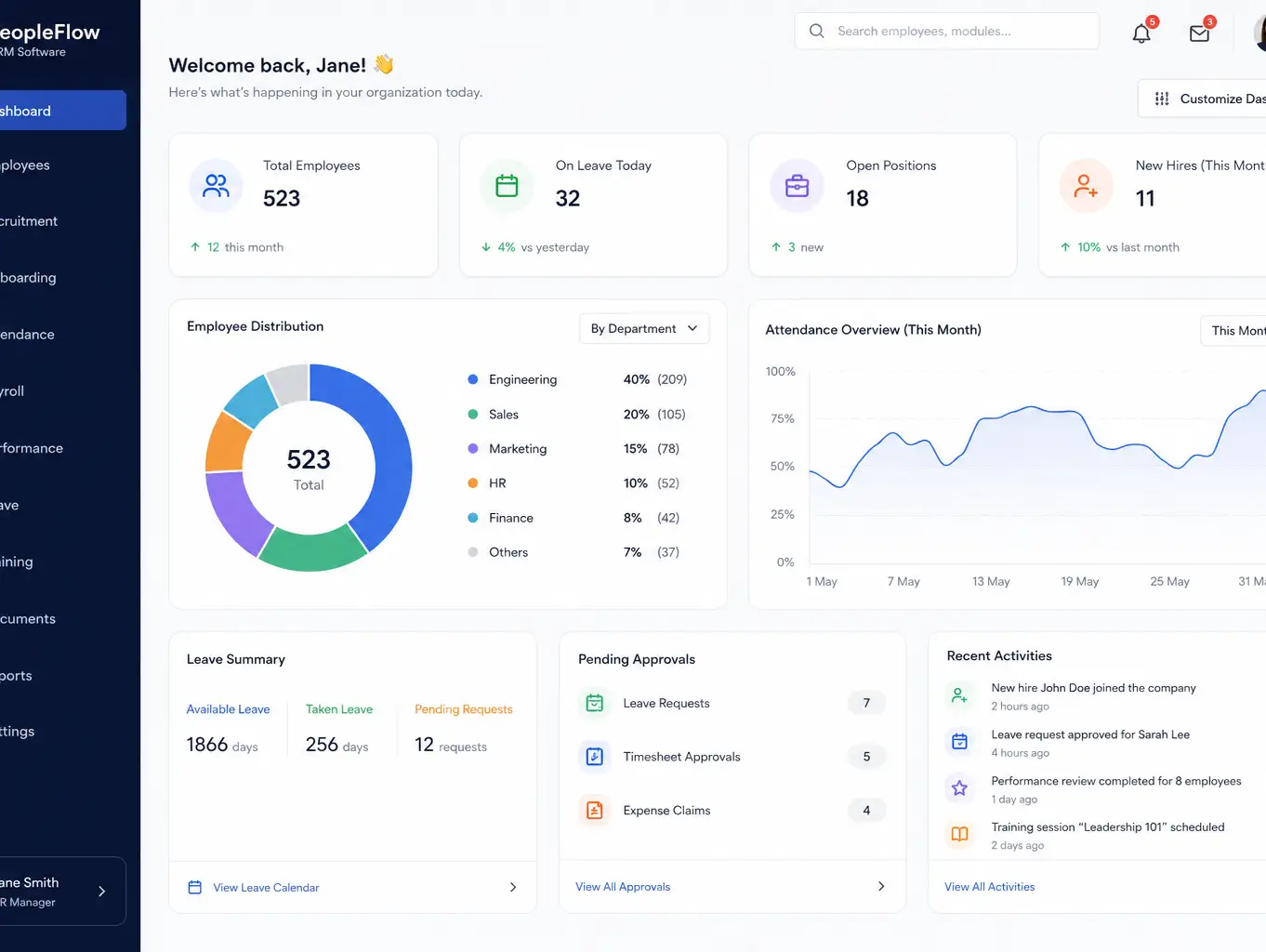Open the View All Approvals link

click(x=623, y=887)
